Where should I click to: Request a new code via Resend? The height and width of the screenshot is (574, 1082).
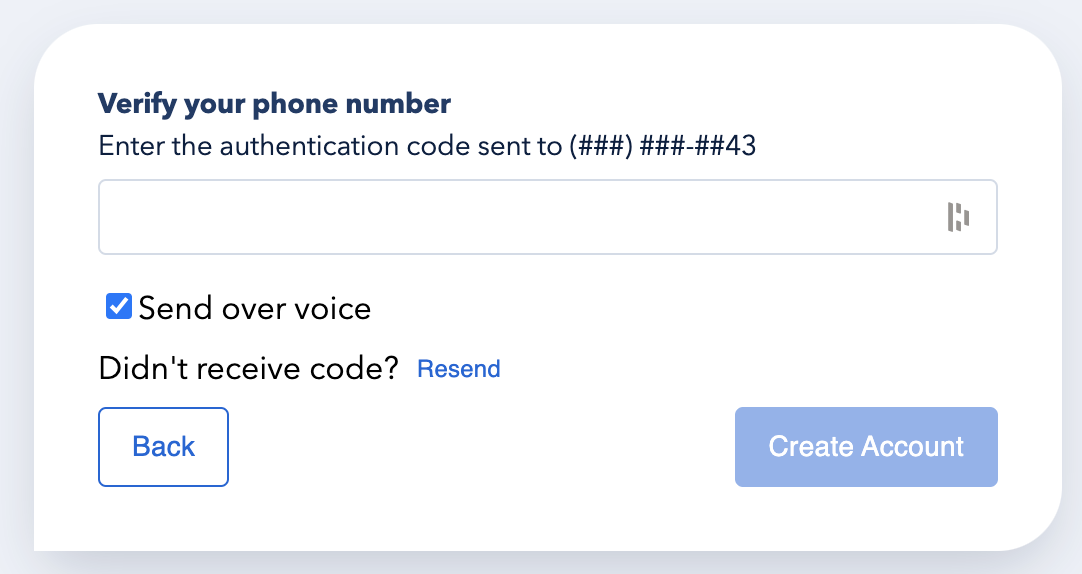(x=458, y=369)
